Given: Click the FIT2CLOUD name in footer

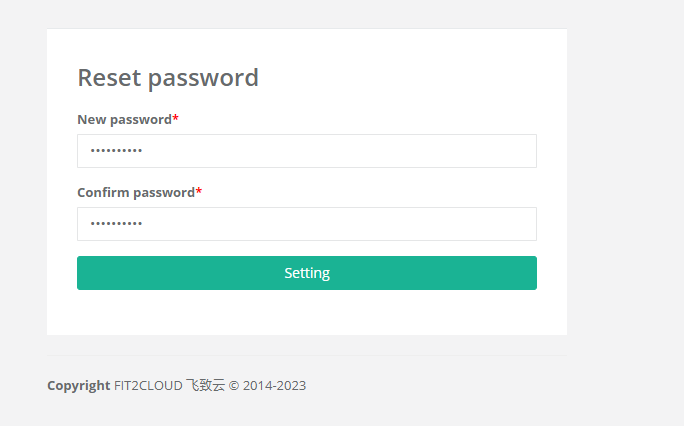Looking at the screenshot, I should pyautogui.click(x=148, y=385).
